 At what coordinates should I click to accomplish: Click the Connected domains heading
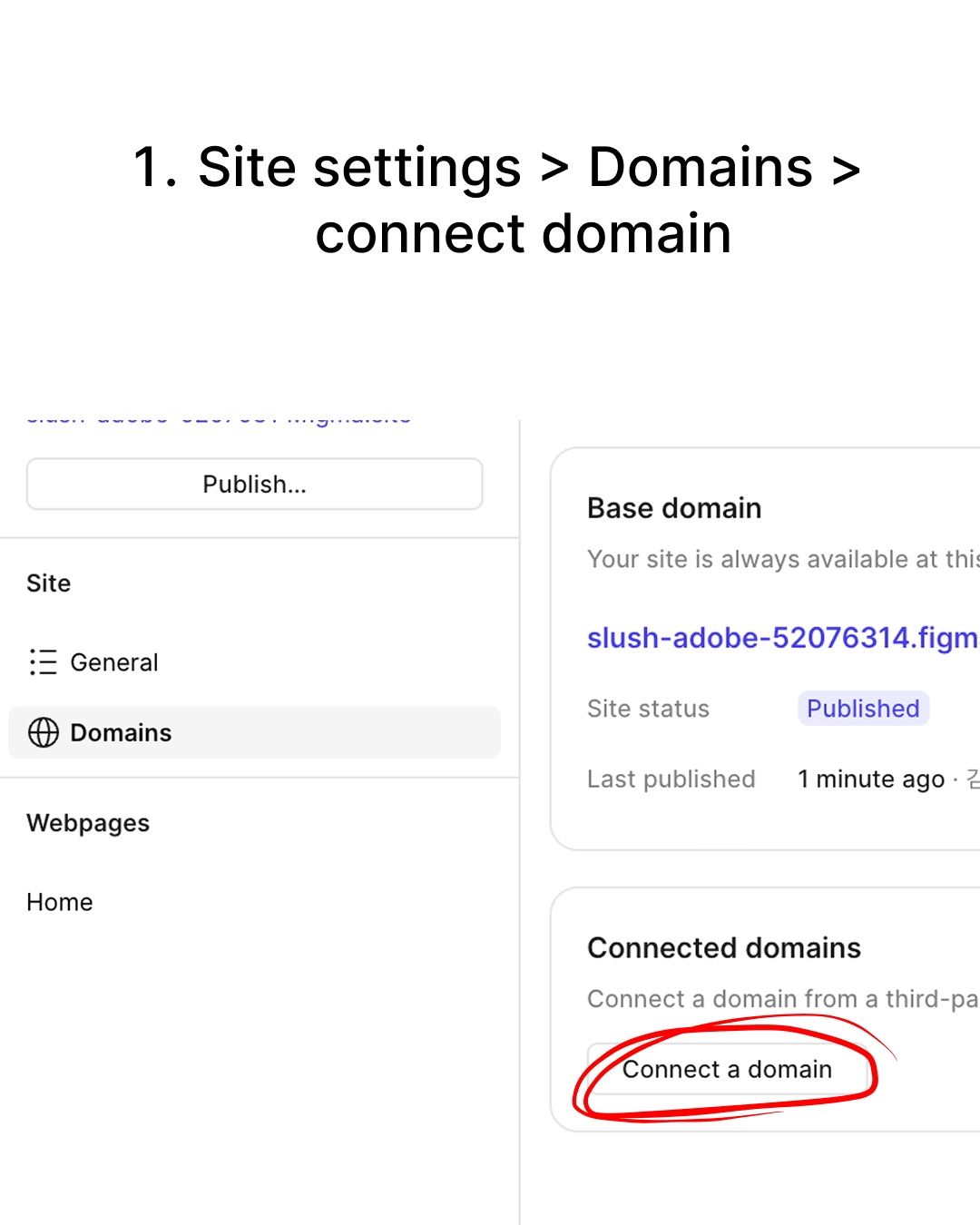click(724, 948)
